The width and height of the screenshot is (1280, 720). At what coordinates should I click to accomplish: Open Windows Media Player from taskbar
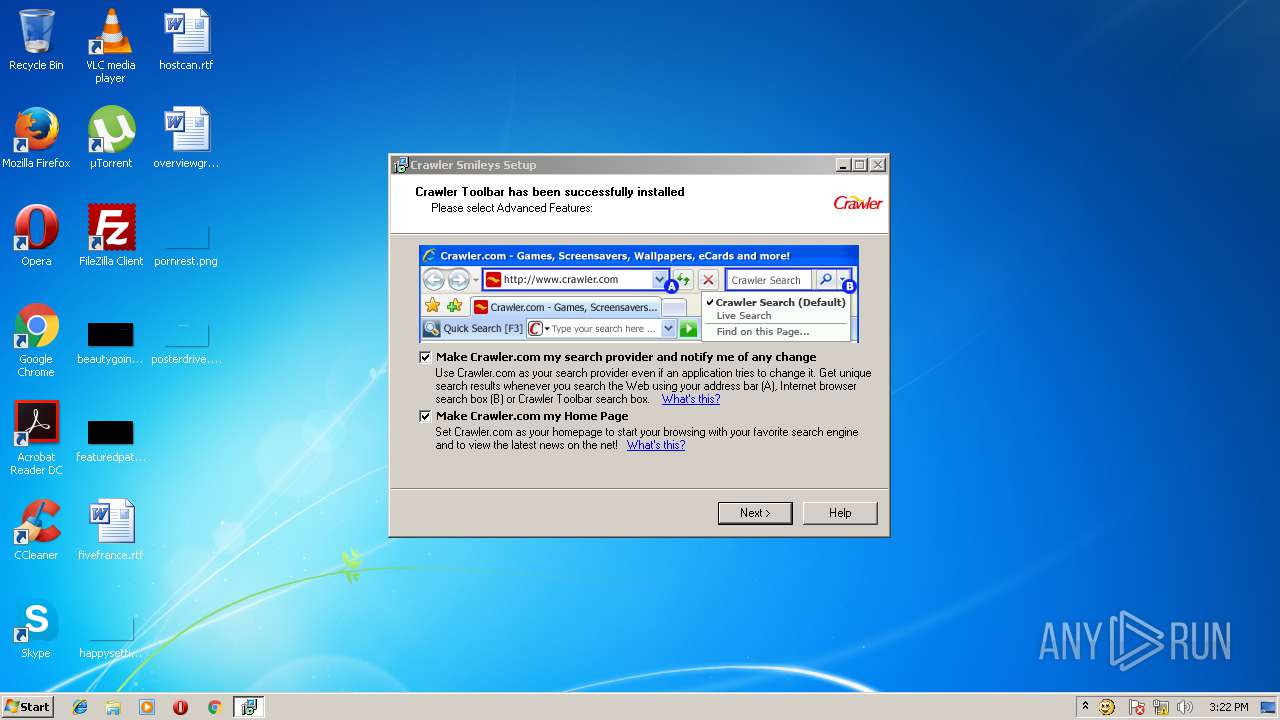(x=147, y=707)
